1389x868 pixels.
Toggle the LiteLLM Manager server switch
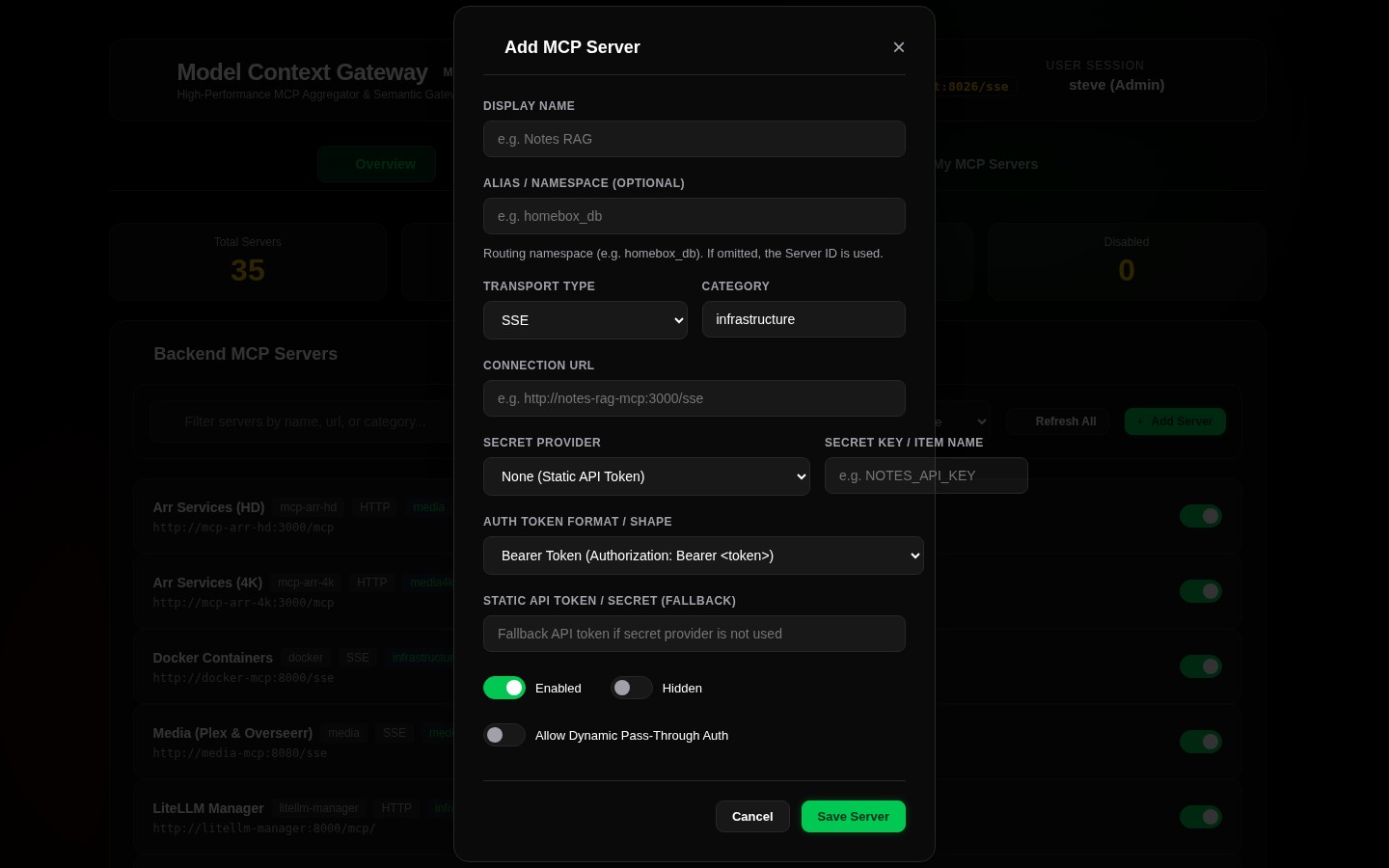(x=1201, y=817)
